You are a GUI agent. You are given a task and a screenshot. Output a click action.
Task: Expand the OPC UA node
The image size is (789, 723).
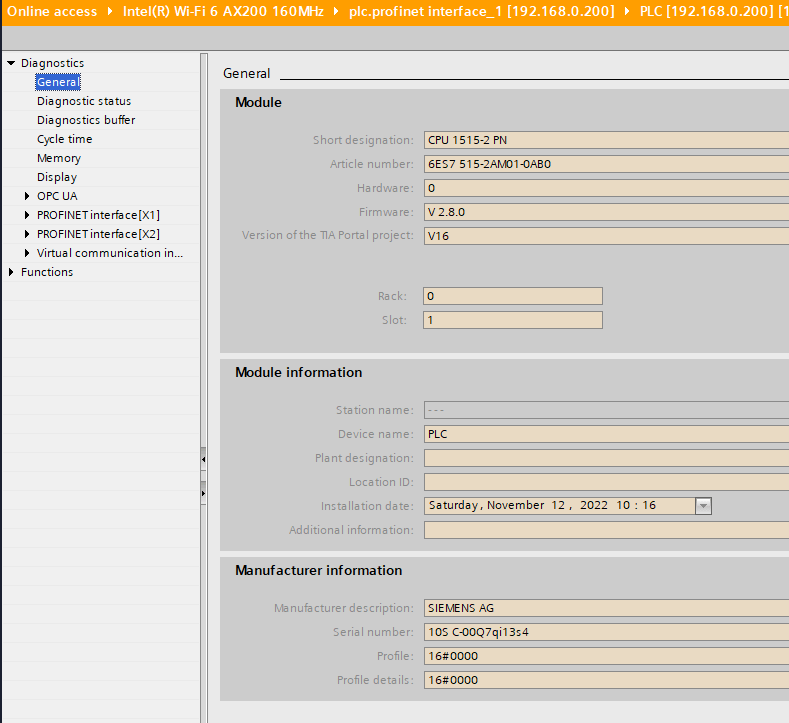(x=27, y=196)
